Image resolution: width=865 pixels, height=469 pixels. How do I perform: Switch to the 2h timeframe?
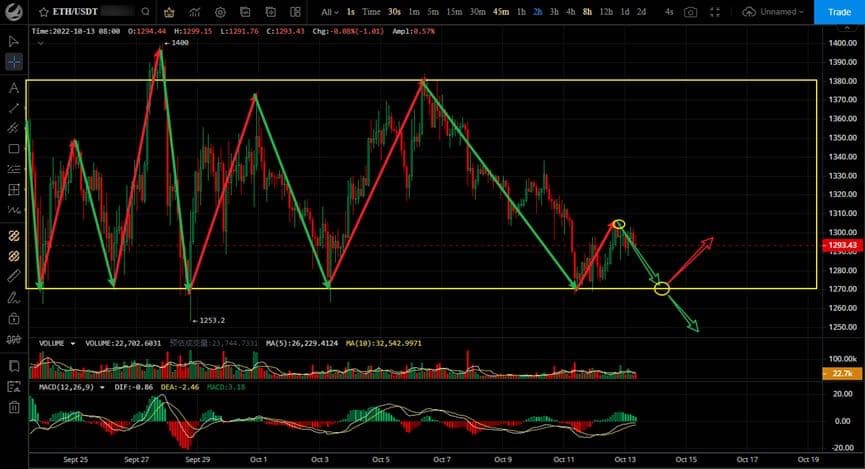pyautogui.click(x=538, y=12)
